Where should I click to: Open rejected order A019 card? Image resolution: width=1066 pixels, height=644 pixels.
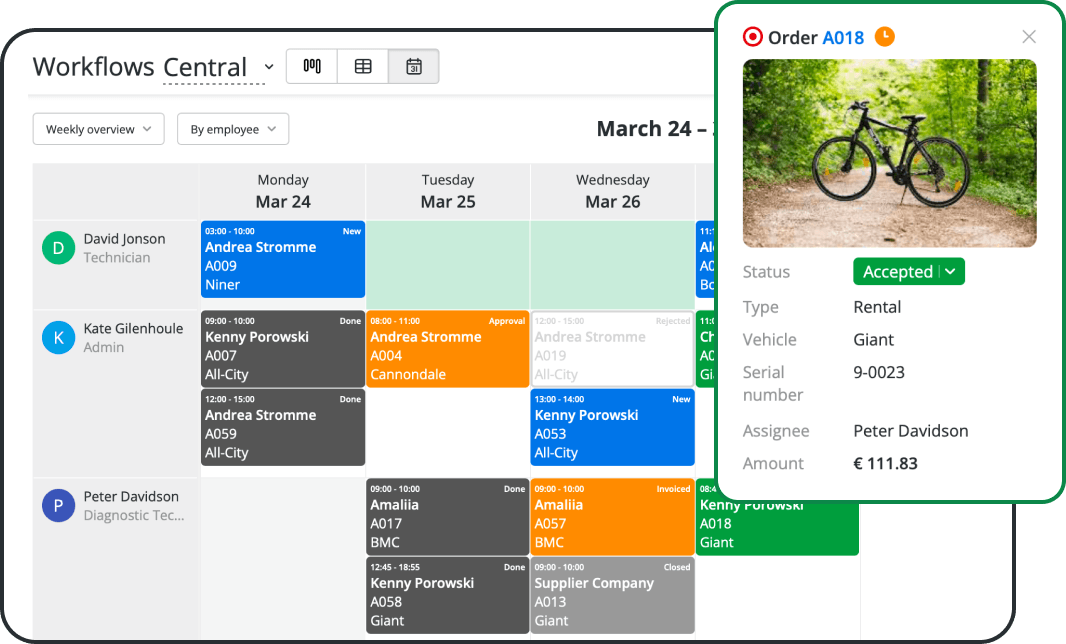(612, 349)
